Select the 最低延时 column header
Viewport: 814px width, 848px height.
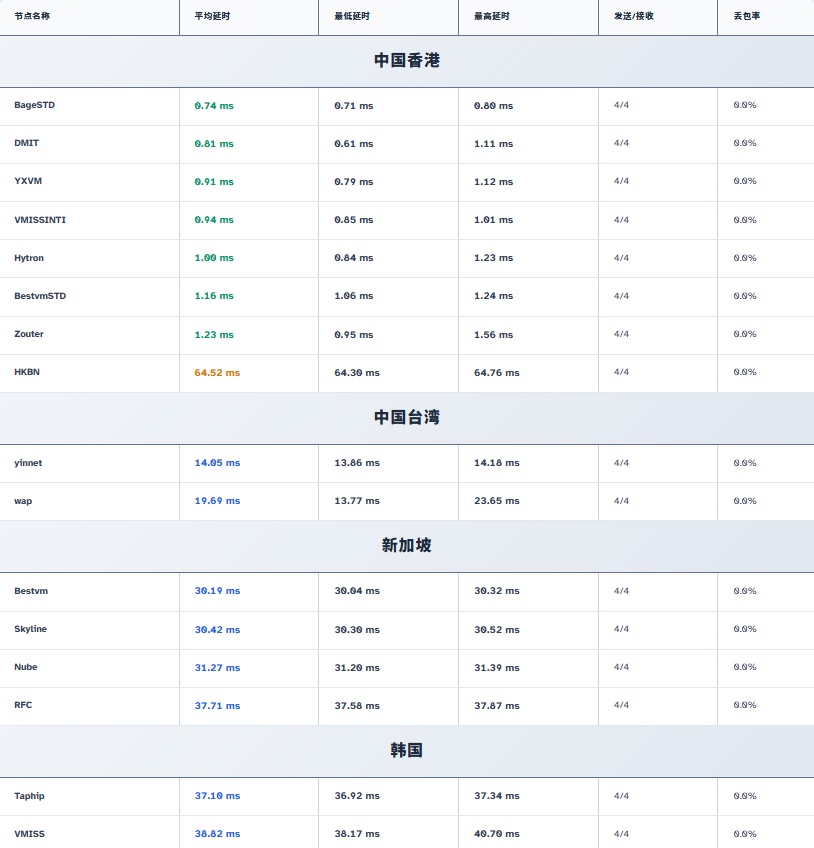coord(352,16)
